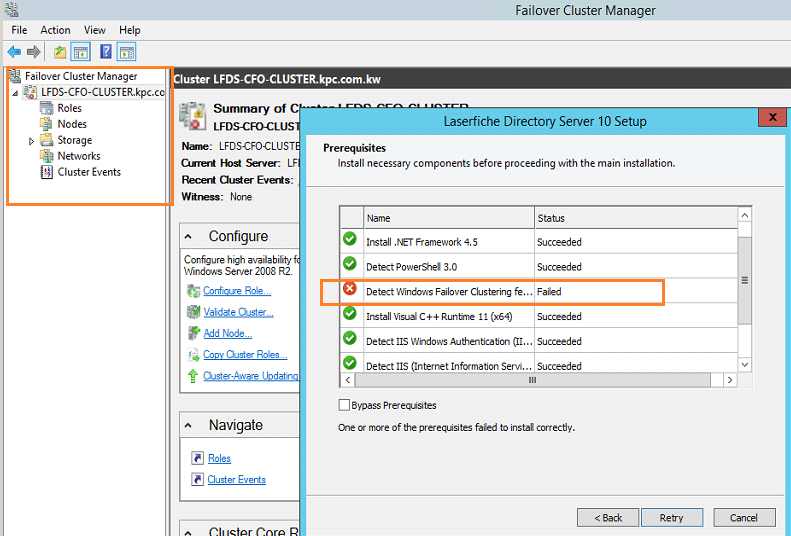The height and width of the screenshot is (536, 791).
Task: Click the Up one level folder icon
Action: (x=60, y=51)
